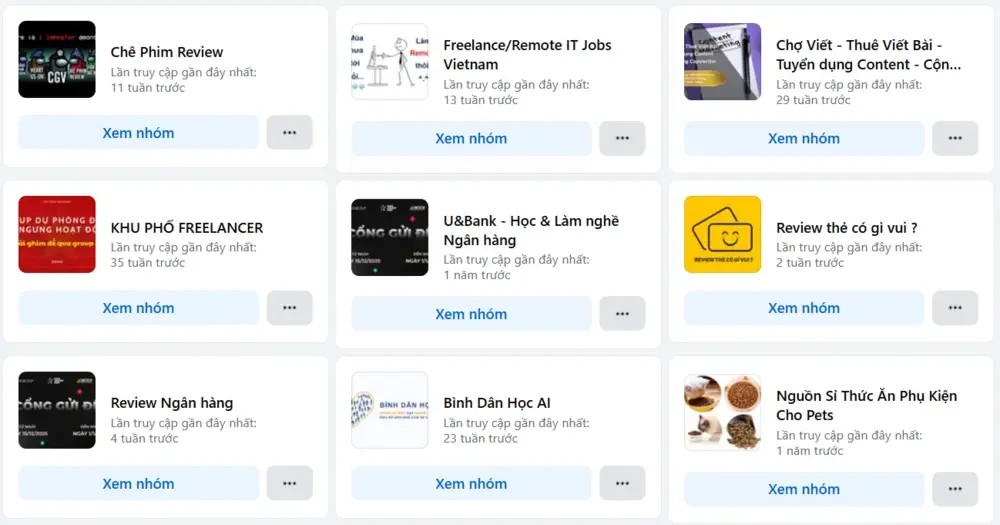Open Nguồn Sỉ Thức Ăn Phụ Kiện Cho Pets title
Screen dimensions: 1000x525
coord(867,406)
